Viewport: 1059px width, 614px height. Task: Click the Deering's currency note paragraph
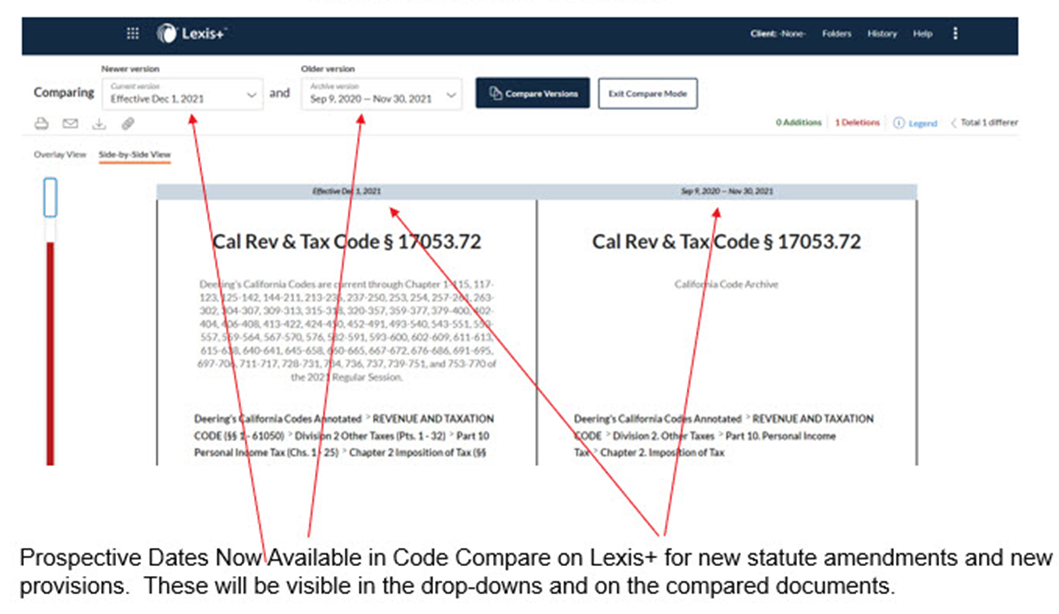click(x=347, y=331)
